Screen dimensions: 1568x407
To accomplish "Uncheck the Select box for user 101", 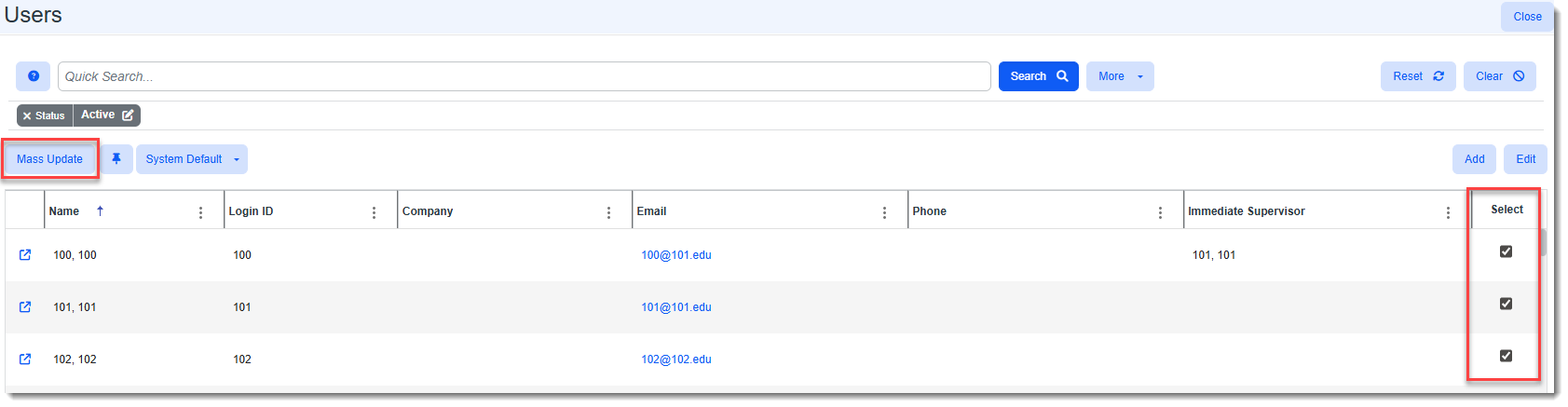I will (x=1506, y=304).
